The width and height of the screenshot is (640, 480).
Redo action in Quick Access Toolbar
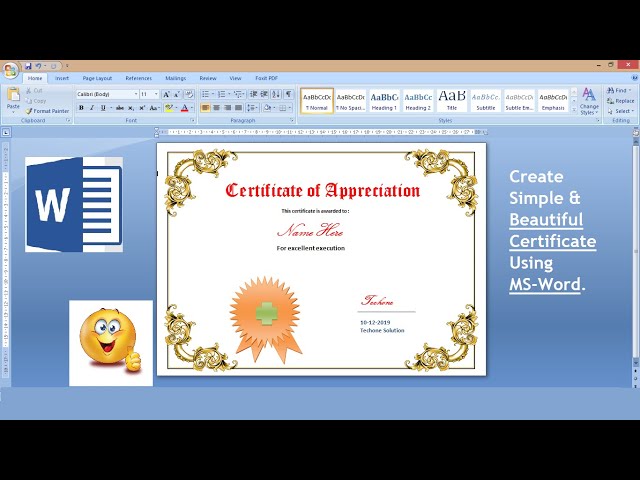53,66
